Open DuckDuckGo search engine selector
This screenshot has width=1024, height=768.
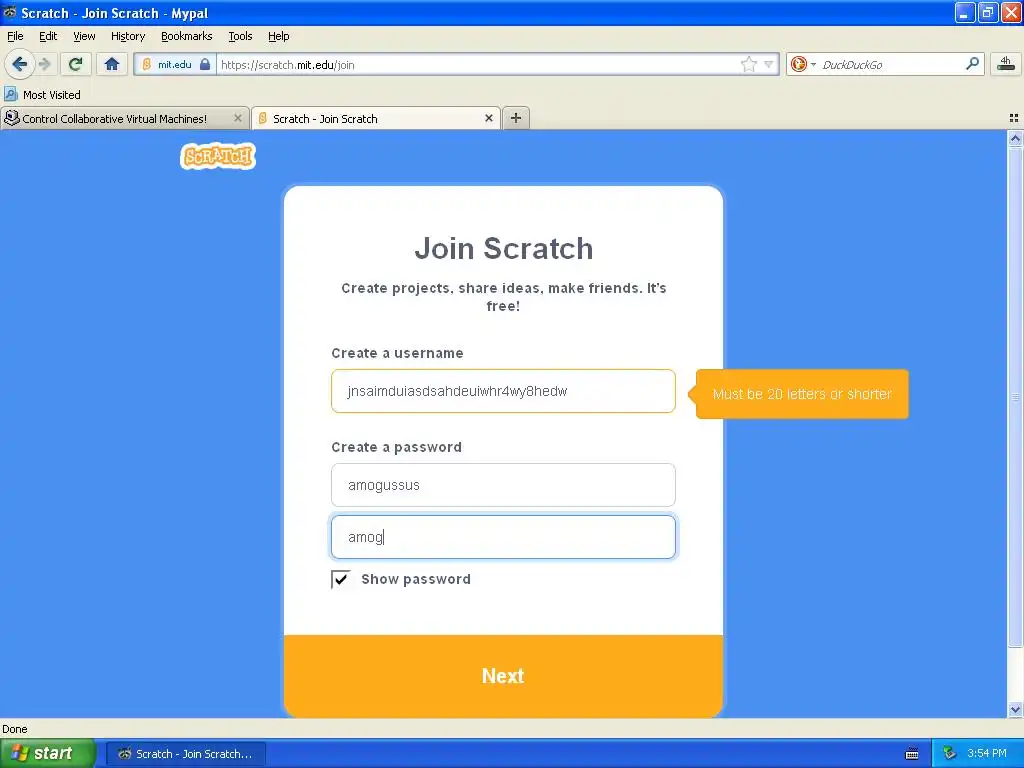pos(803,64)
